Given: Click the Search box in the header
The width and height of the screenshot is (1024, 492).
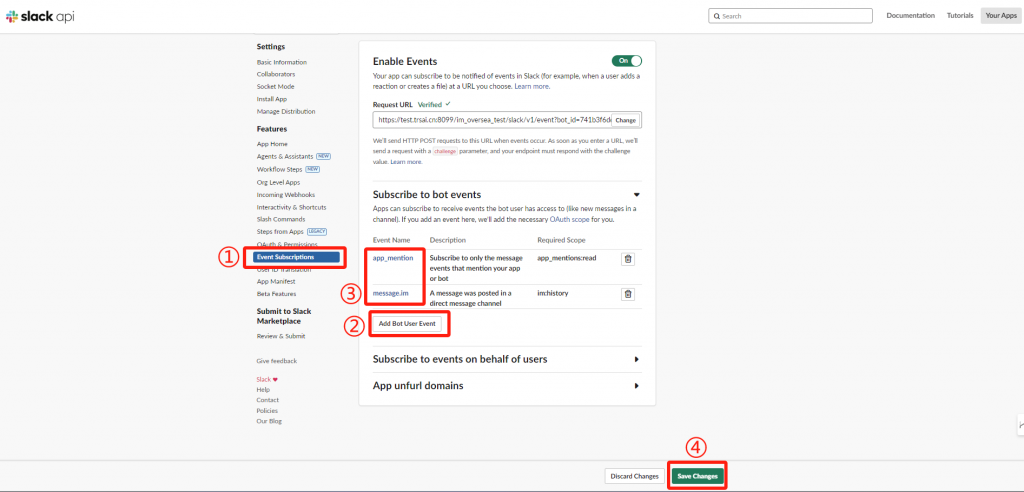Looking at the screenshot, I should click(790, 16).
